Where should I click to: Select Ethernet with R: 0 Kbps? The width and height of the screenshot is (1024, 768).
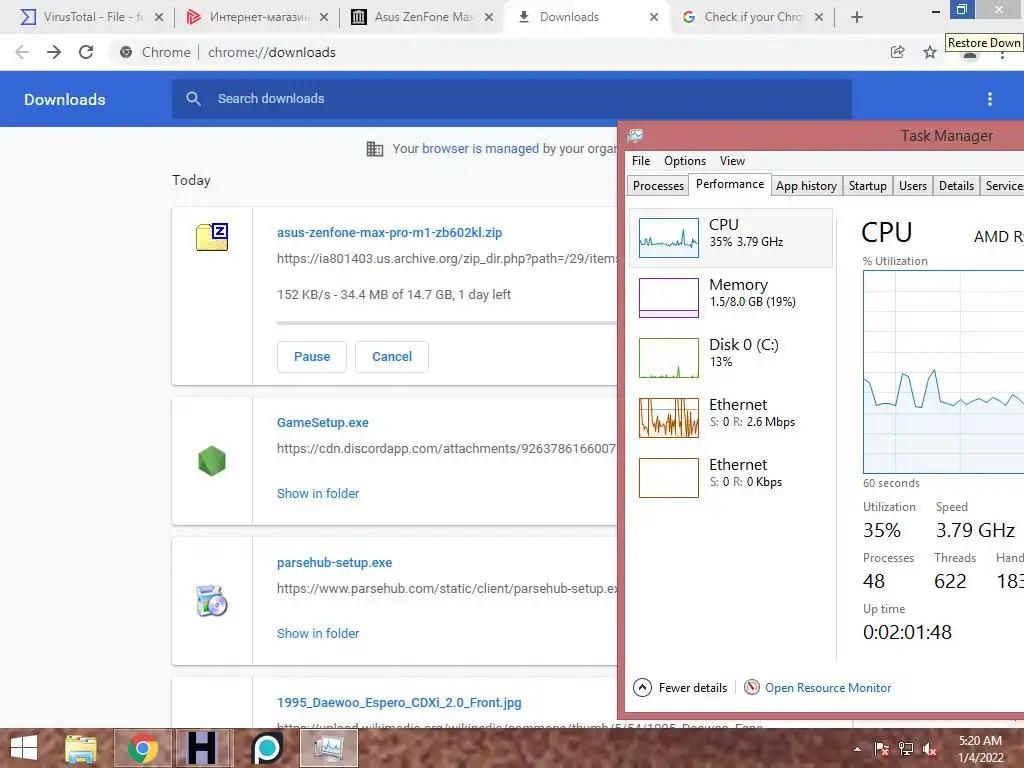coord(731,478)
